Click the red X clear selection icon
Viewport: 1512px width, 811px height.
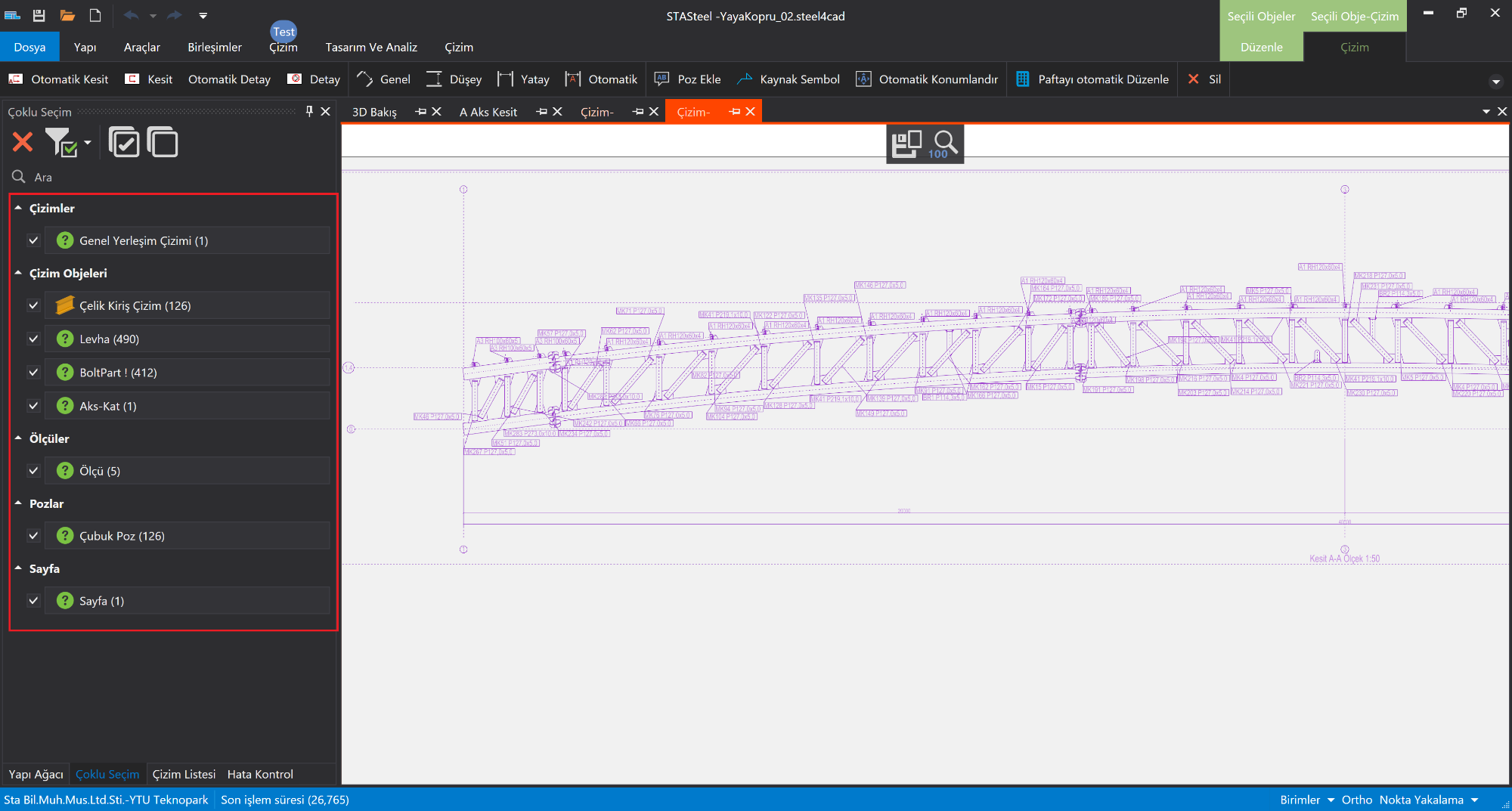pos(23,142)
